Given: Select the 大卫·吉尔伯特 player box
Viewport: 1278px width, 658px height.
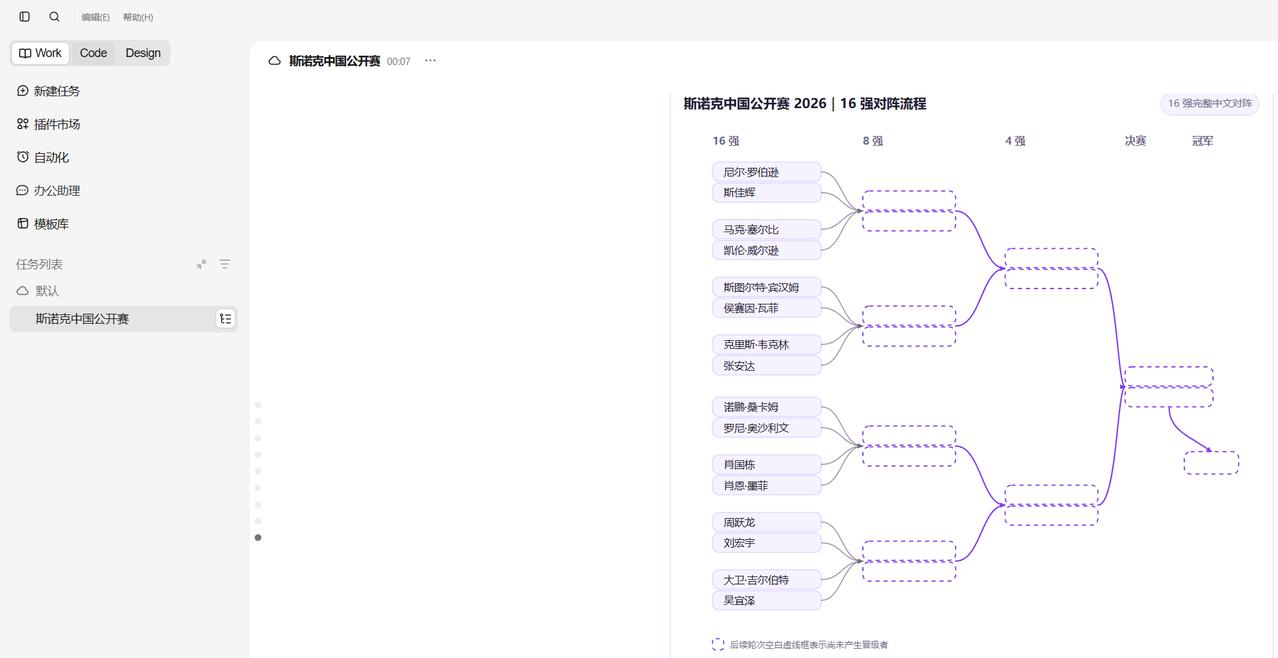Looking at the screenshot, I should click(x=766, y=580).
